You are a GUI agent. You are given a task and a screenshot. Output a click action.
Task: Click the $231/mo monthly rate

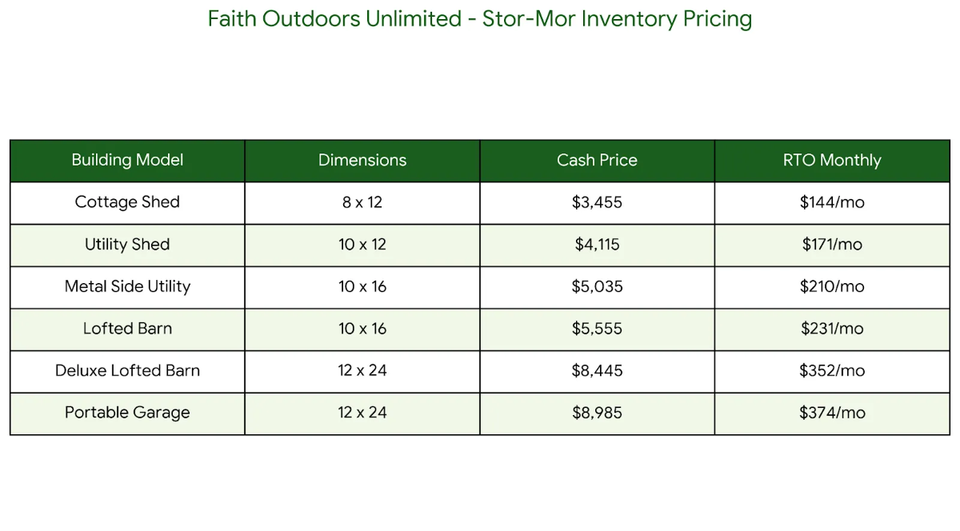832,328
